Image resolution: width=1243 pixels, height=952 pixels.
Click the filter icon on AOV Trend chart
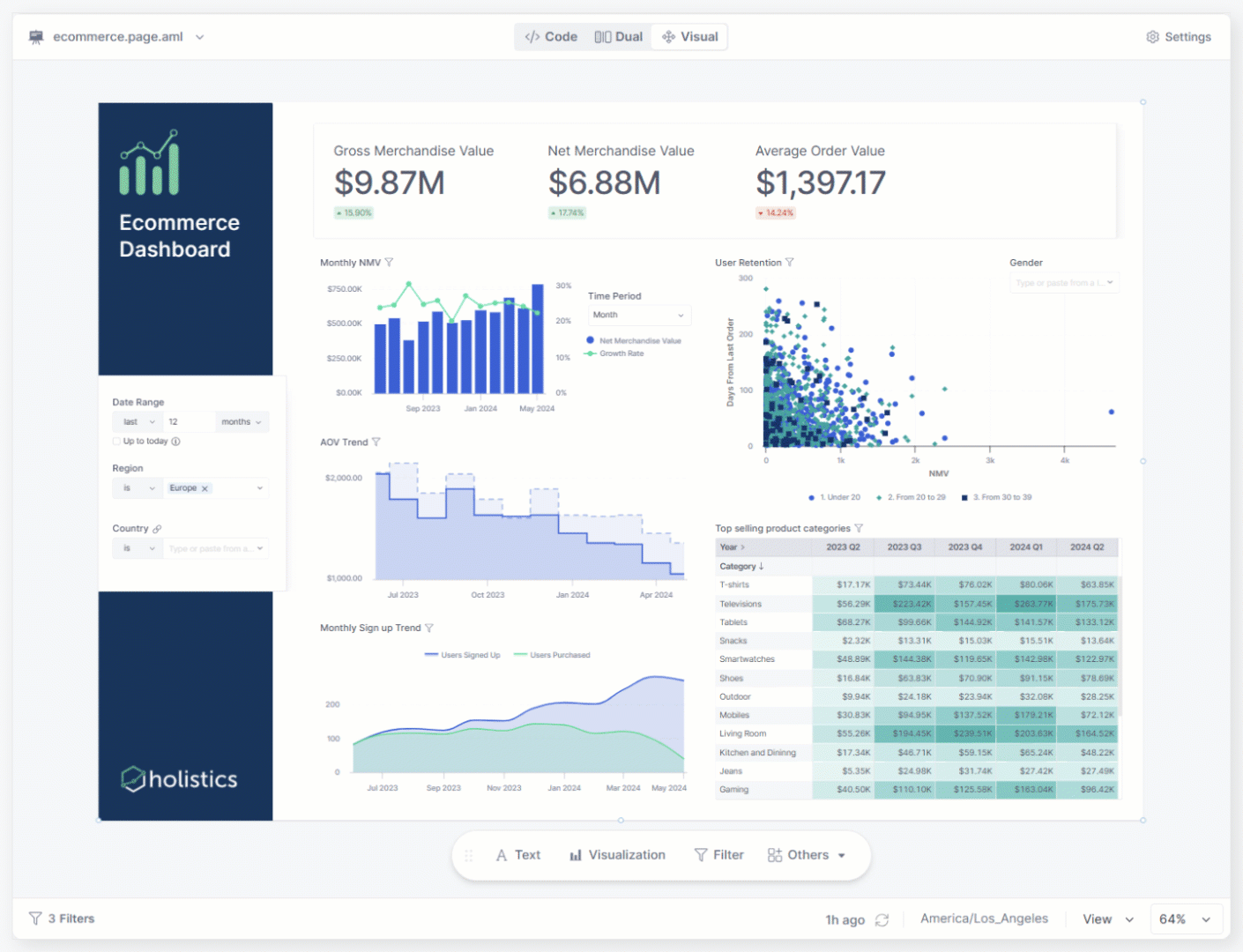(377, 442)
